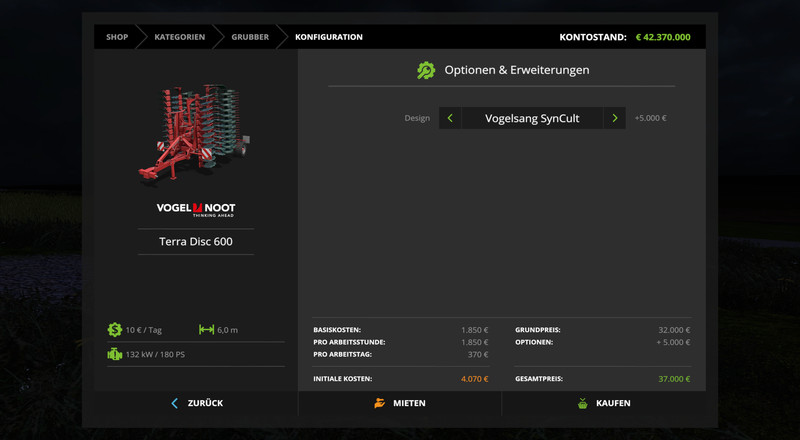Viewport: 800px width, 440px height.
Task: Select next Design option with right arrow
Action: tap(615, 118)
